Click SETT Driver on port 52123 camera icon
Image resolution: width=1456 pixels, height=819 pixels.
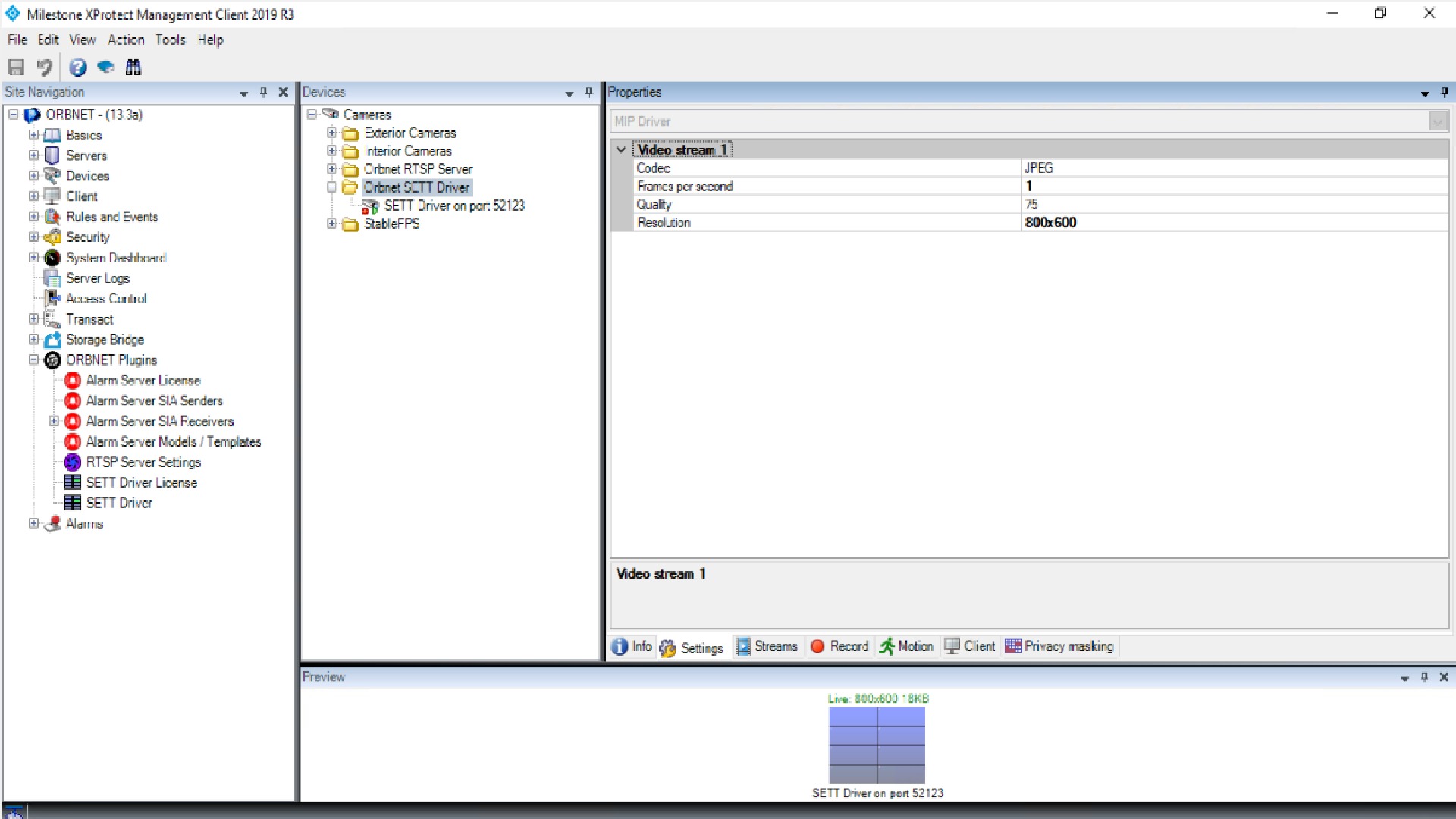pos(370,206)
